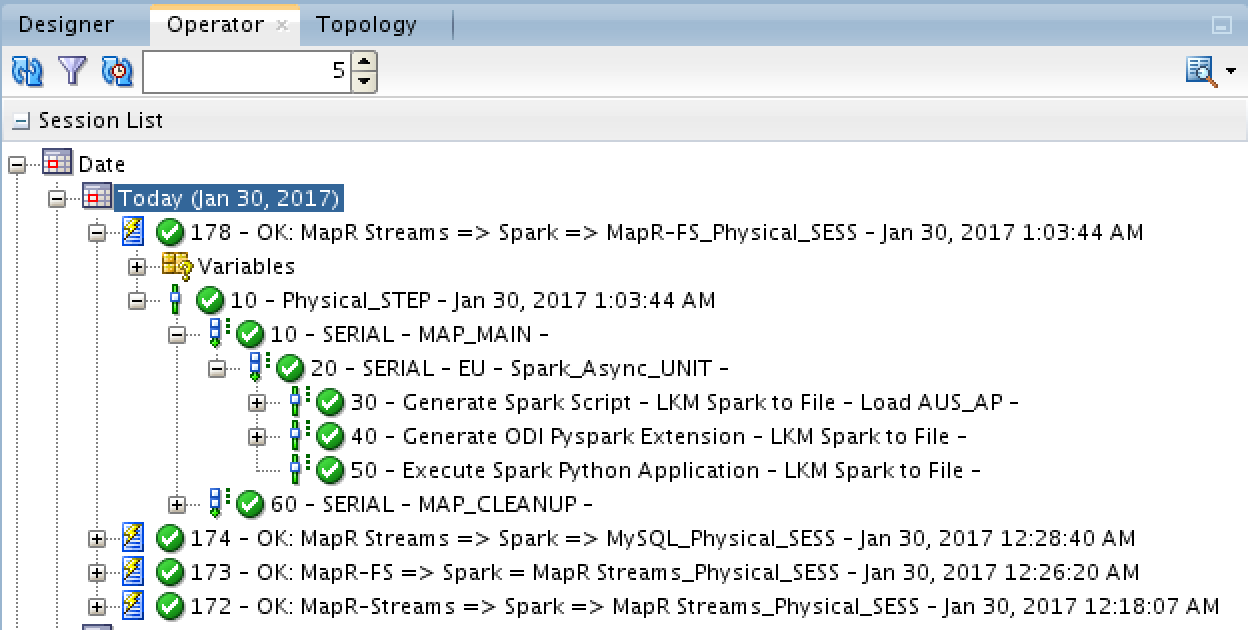The image size is (1248, 630).
Task: Select "Variables" tree label
Action: pyautogui.click(x=247, y=266)
